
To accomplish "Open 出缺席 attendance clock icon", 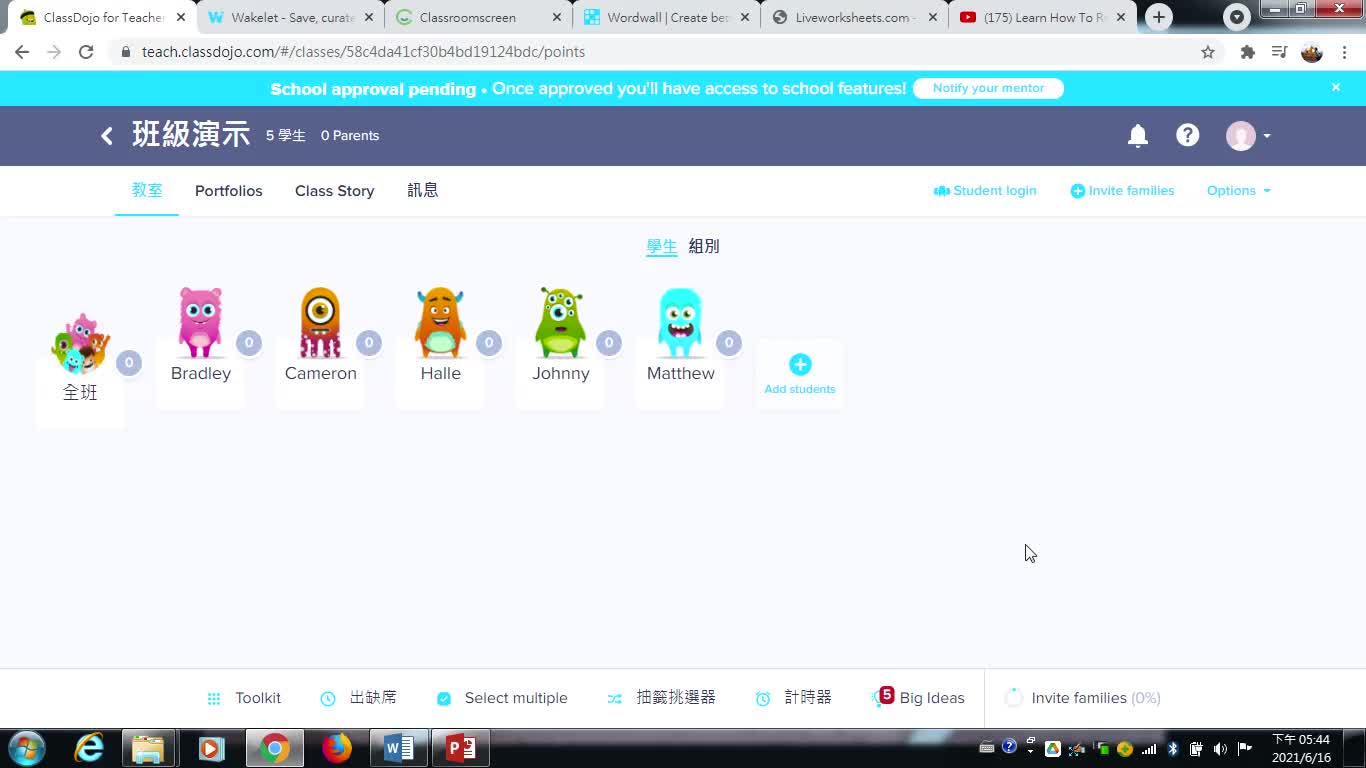I will point(328,699).
